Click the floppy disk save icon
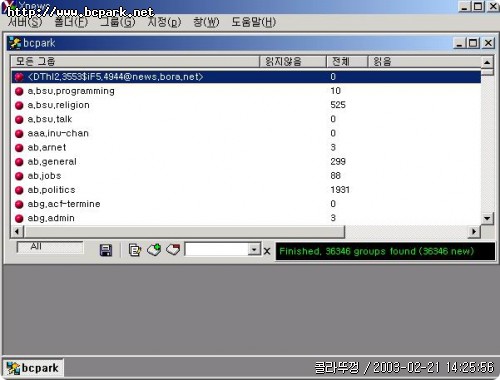Screen dimensions: 500x380 pos(106,250)
